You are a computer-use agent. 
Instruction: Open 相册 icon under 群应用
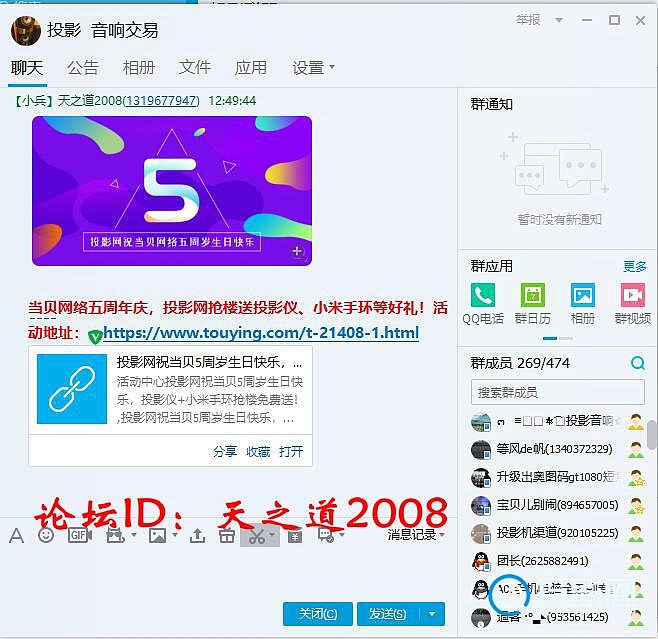tap(582, 295)
